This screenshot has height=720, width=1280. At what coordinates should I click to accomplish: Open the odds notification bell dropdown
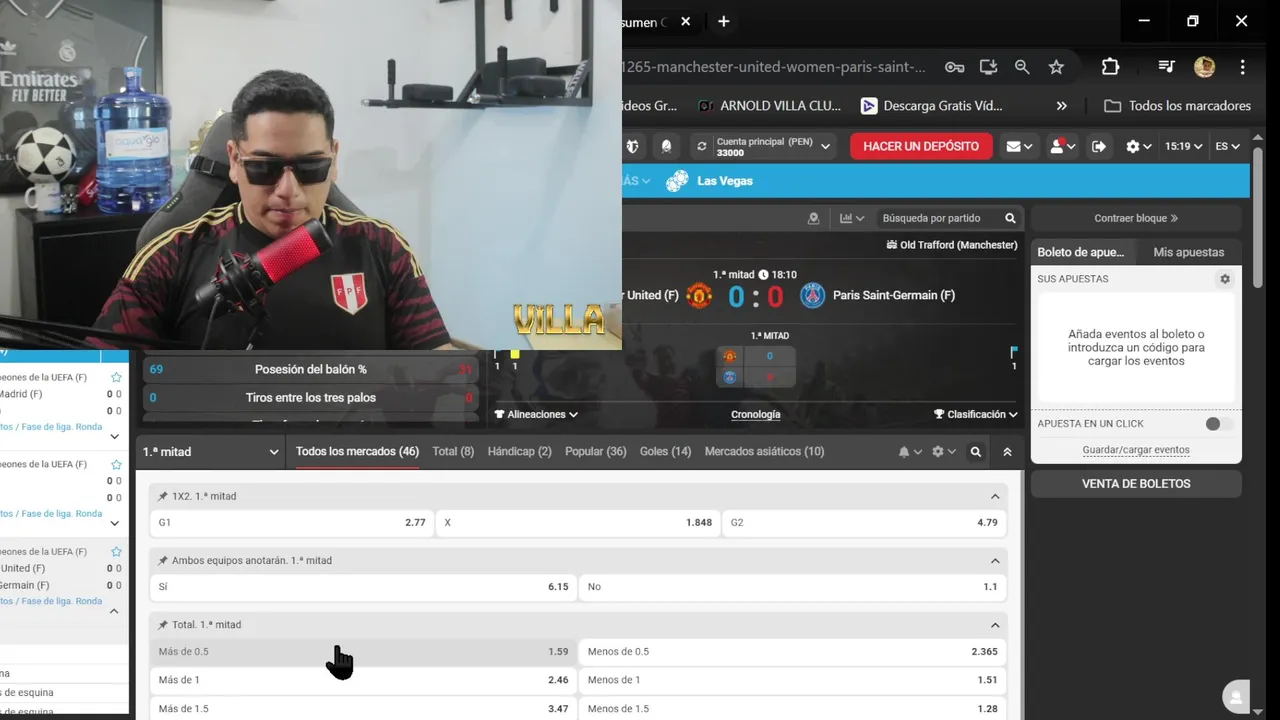point(910,452)
